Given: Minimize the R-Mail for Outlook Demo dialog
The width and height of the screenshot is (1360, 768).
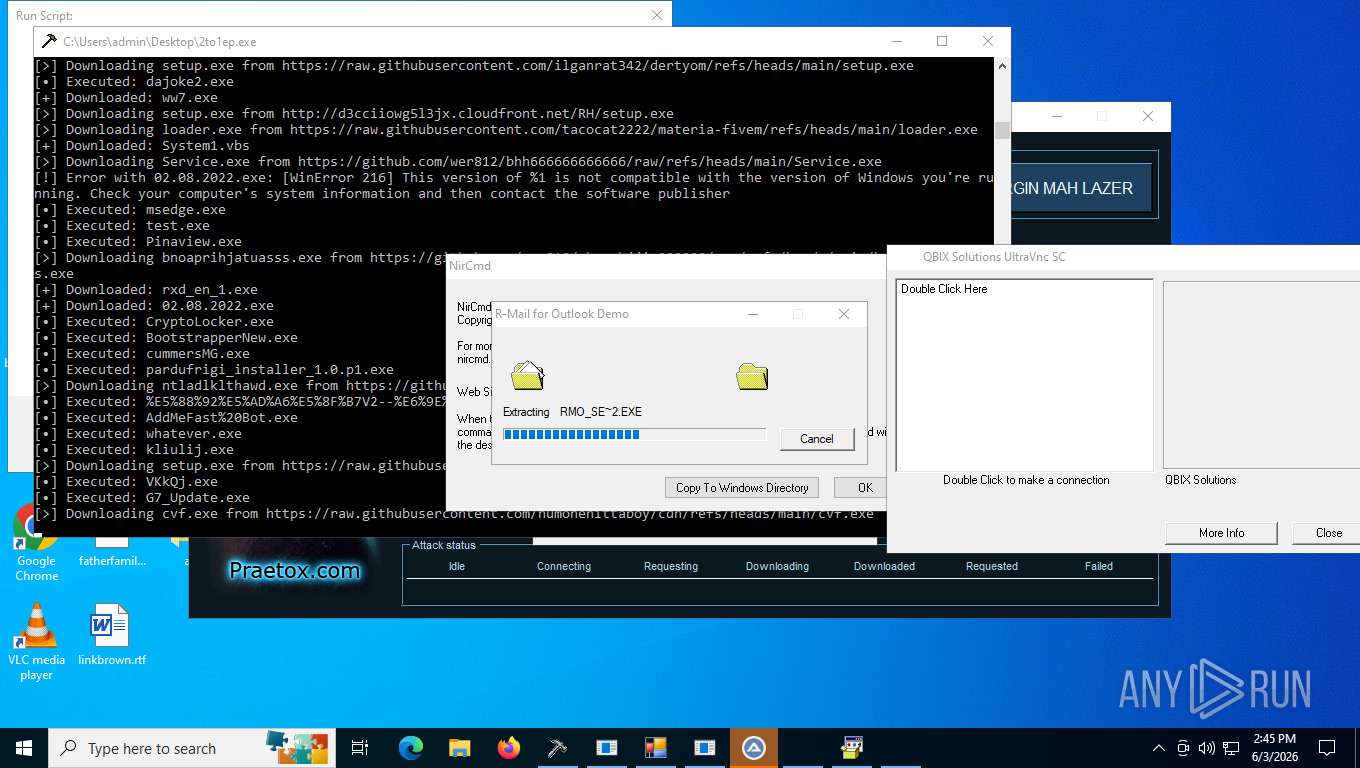Looking at the screenshot, I should [754, 314].
